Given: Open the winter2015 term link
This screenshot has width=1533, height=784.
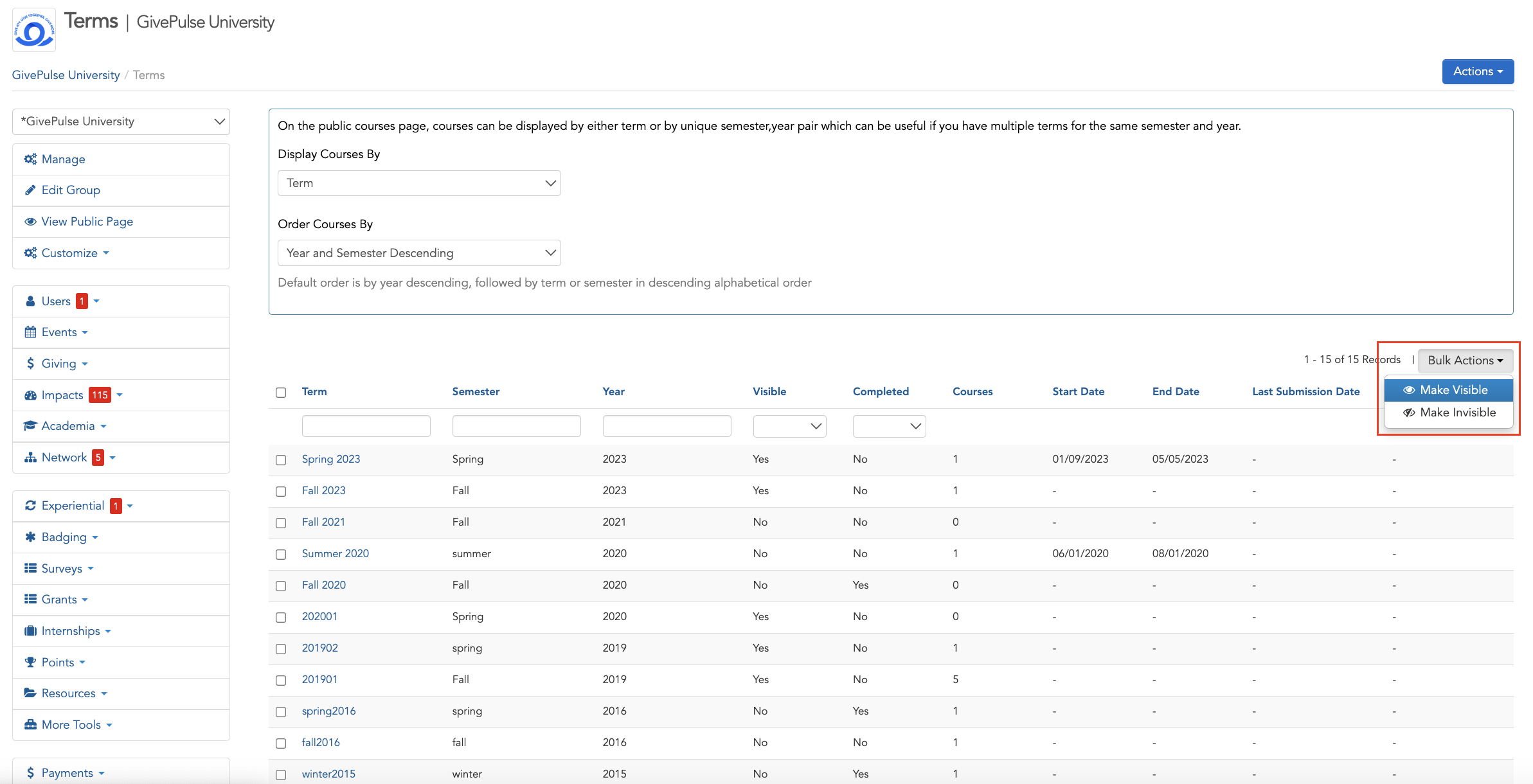Looking at the screenshot, I should coord(328,774).
